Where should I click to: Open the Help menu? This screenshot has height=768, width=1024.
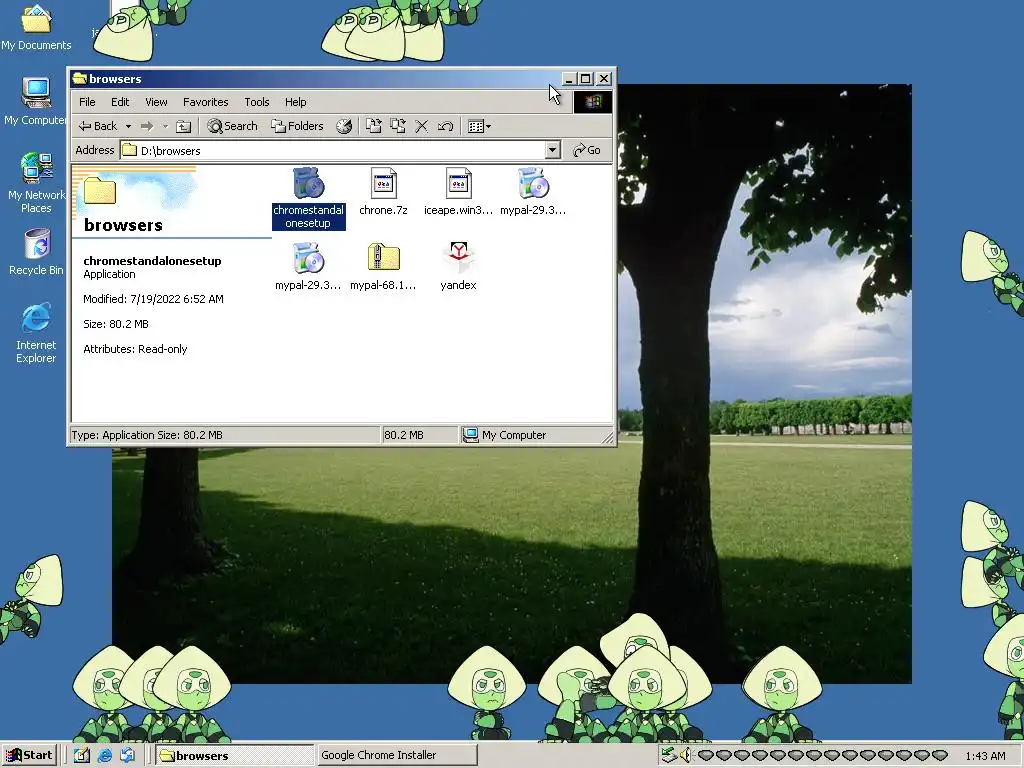coord(295,102)
